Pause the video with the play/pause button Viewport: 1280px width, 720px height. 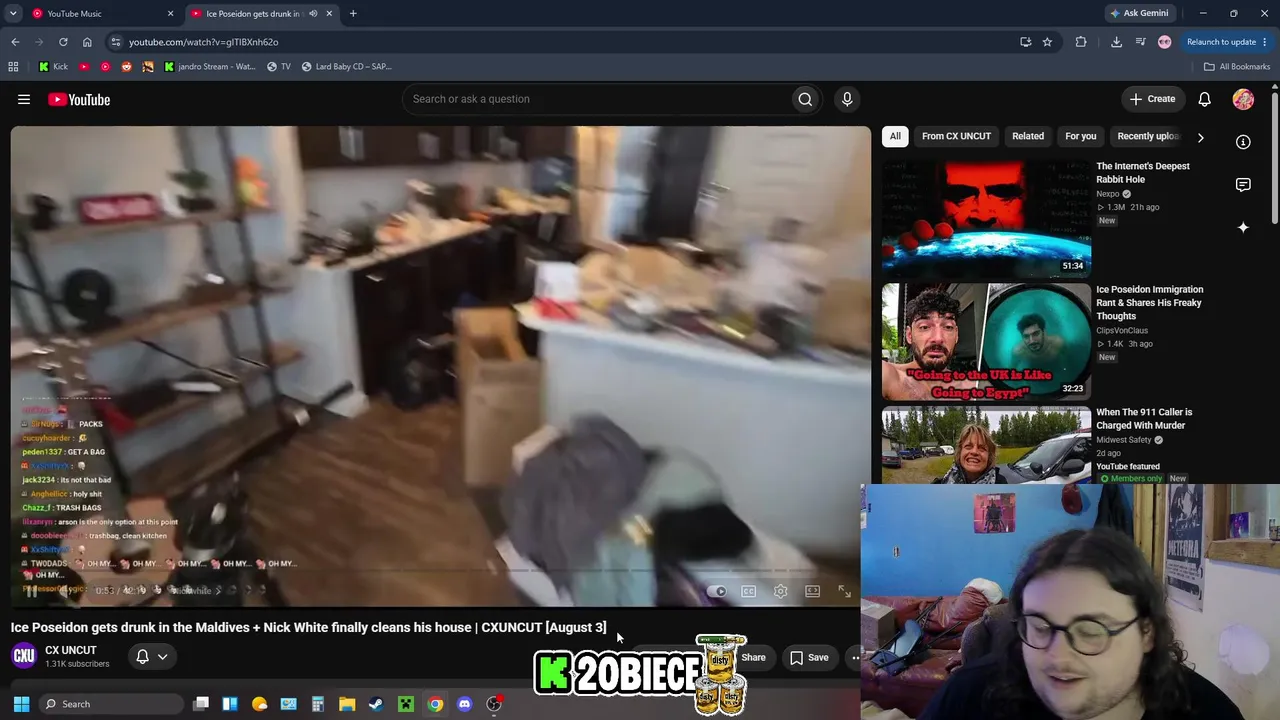point(31,590)
